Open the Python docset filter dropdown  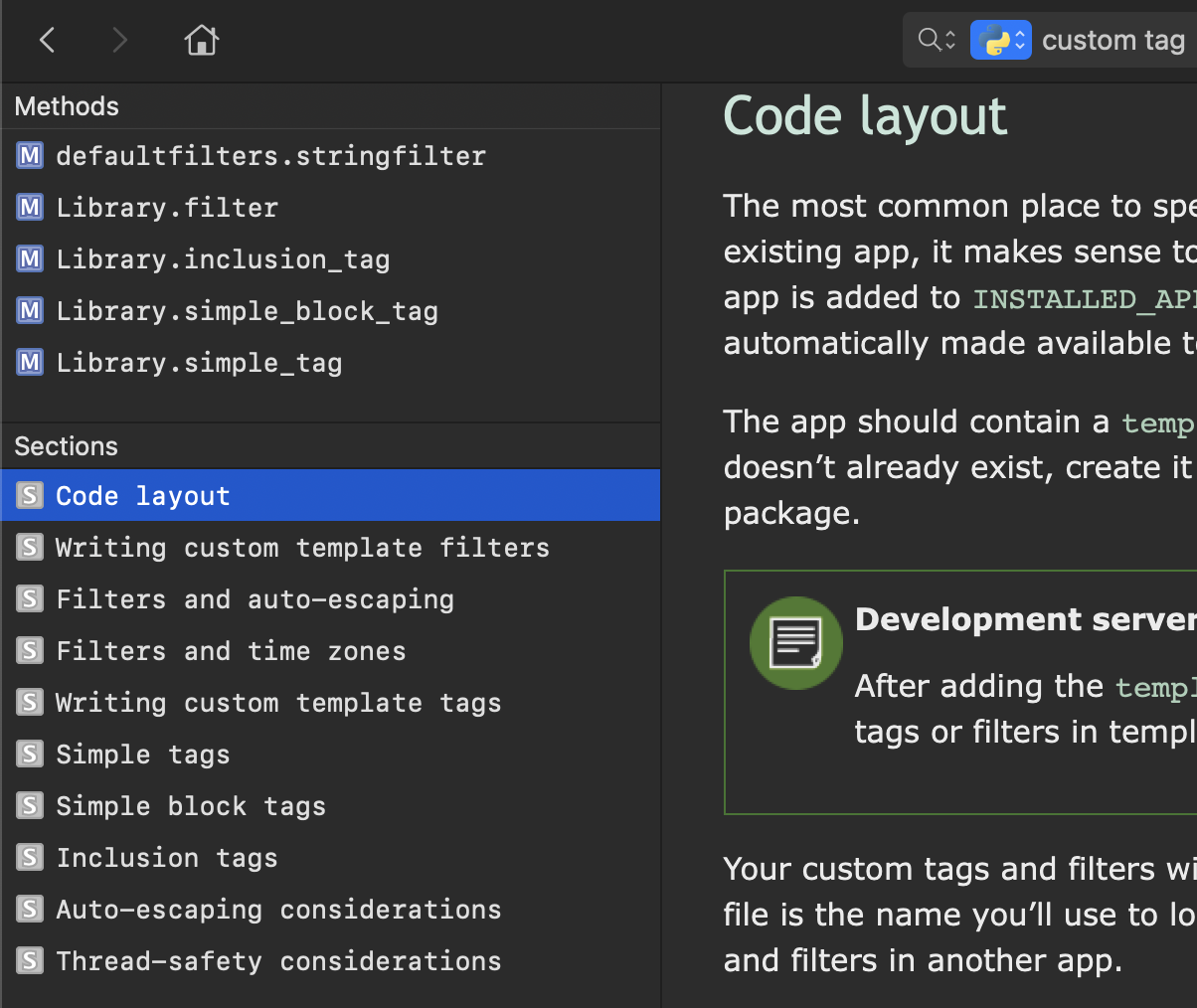coord(1000,40)
